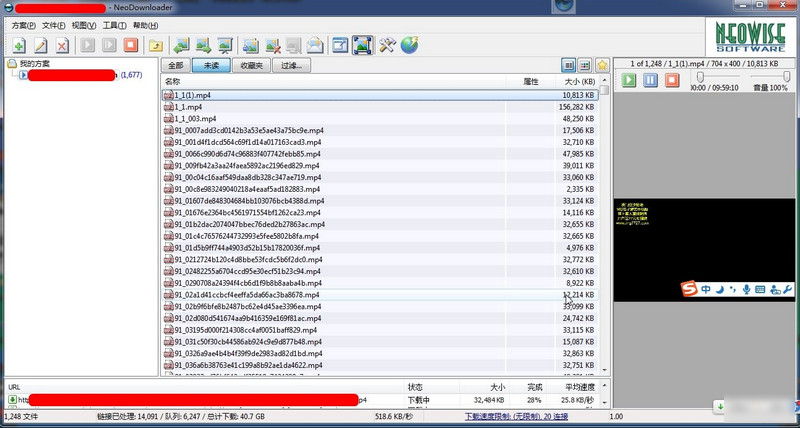Select the file starting 91_01d5b9ff744

click(380, 248)
